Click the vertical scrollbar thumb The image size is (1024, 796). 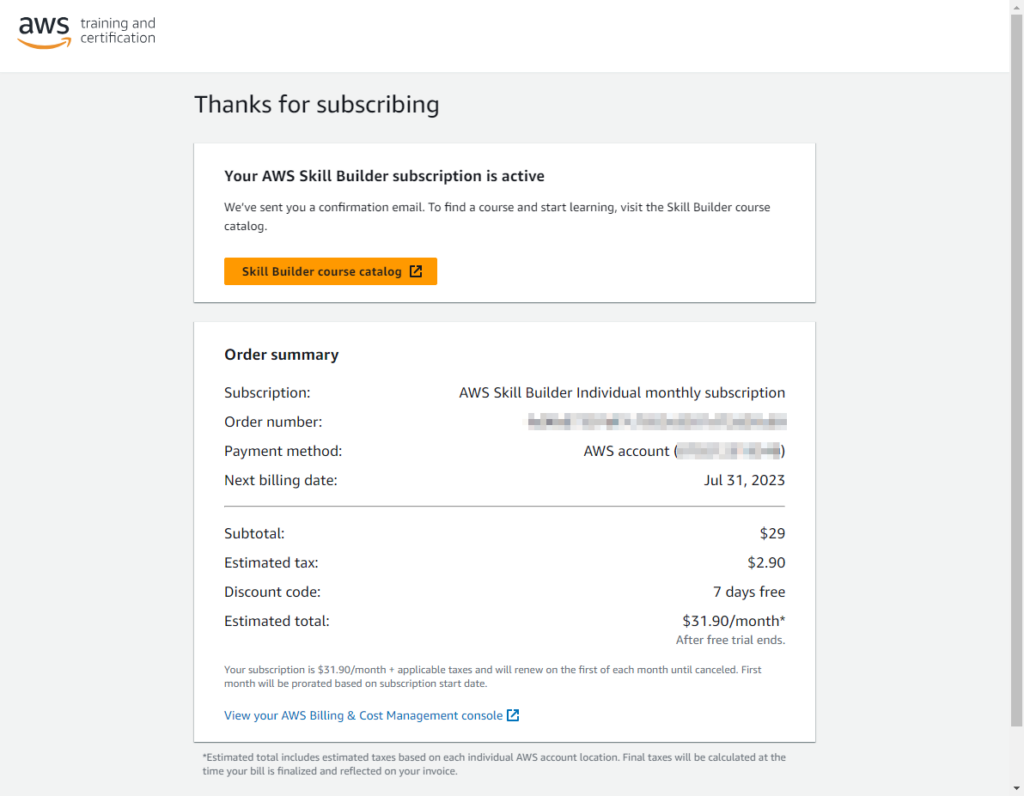click(1017, 369)
